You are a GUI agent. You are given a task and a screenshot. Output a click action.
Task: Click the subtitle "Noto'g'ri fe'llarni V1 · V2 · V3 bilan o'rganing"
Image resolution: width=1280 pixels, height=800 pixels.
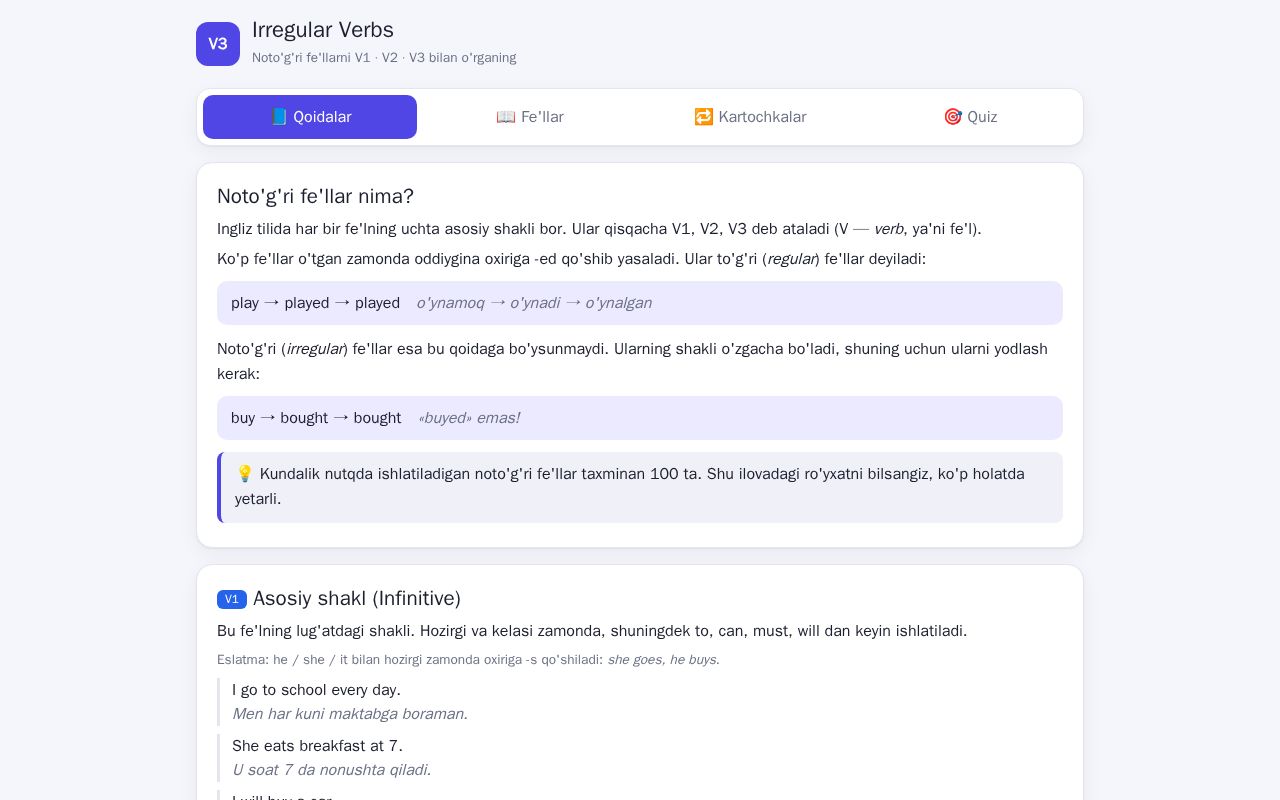[x=384, y=58]
